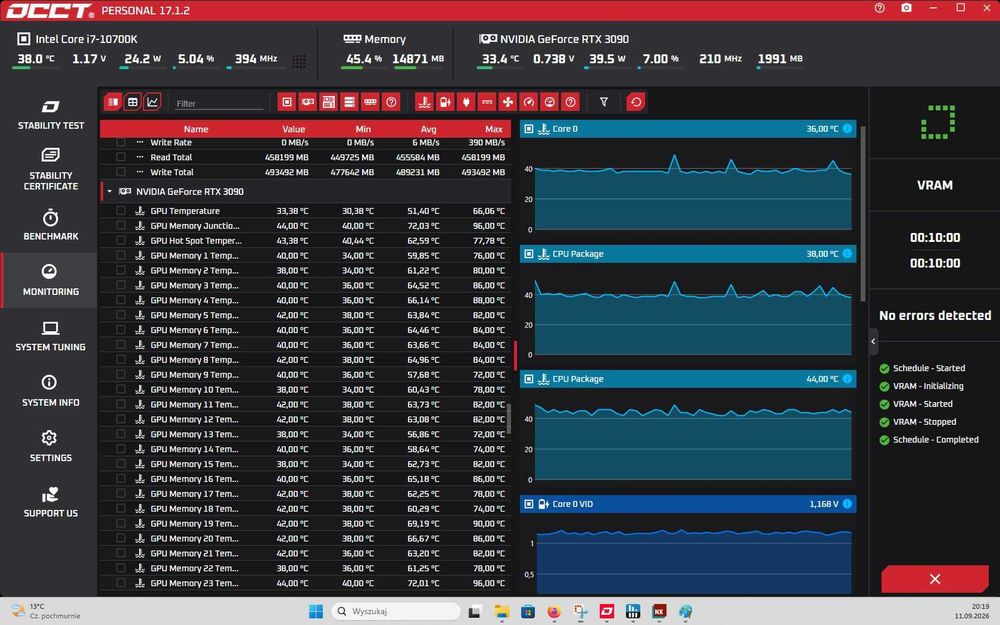
Task: Collapse the NVIDIA GeForce RTX 3090 group
Action: coord(110,191)
